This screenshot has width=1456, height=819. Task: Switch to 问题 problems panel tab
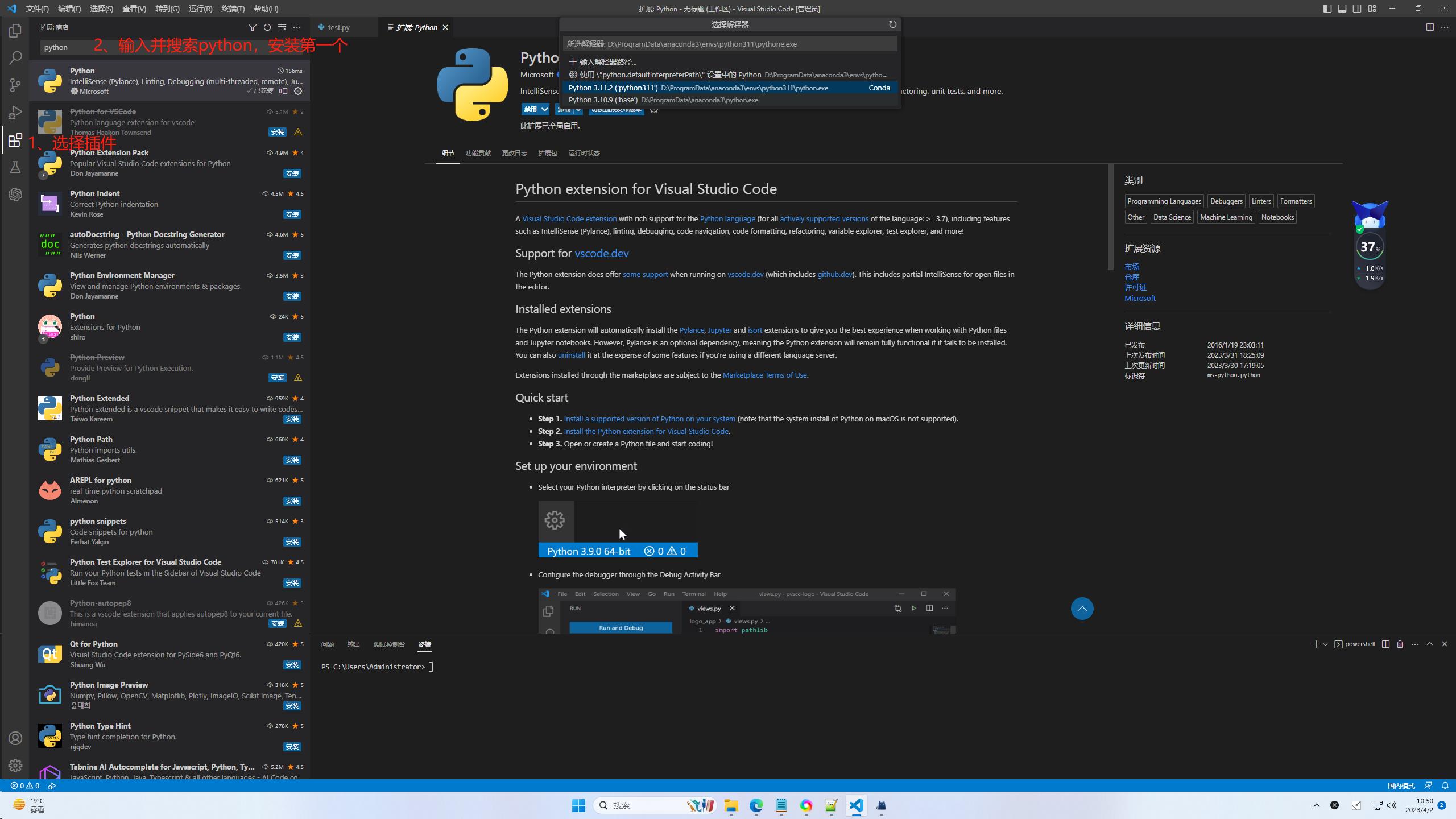pyautogui.click(x=327, y=644)
